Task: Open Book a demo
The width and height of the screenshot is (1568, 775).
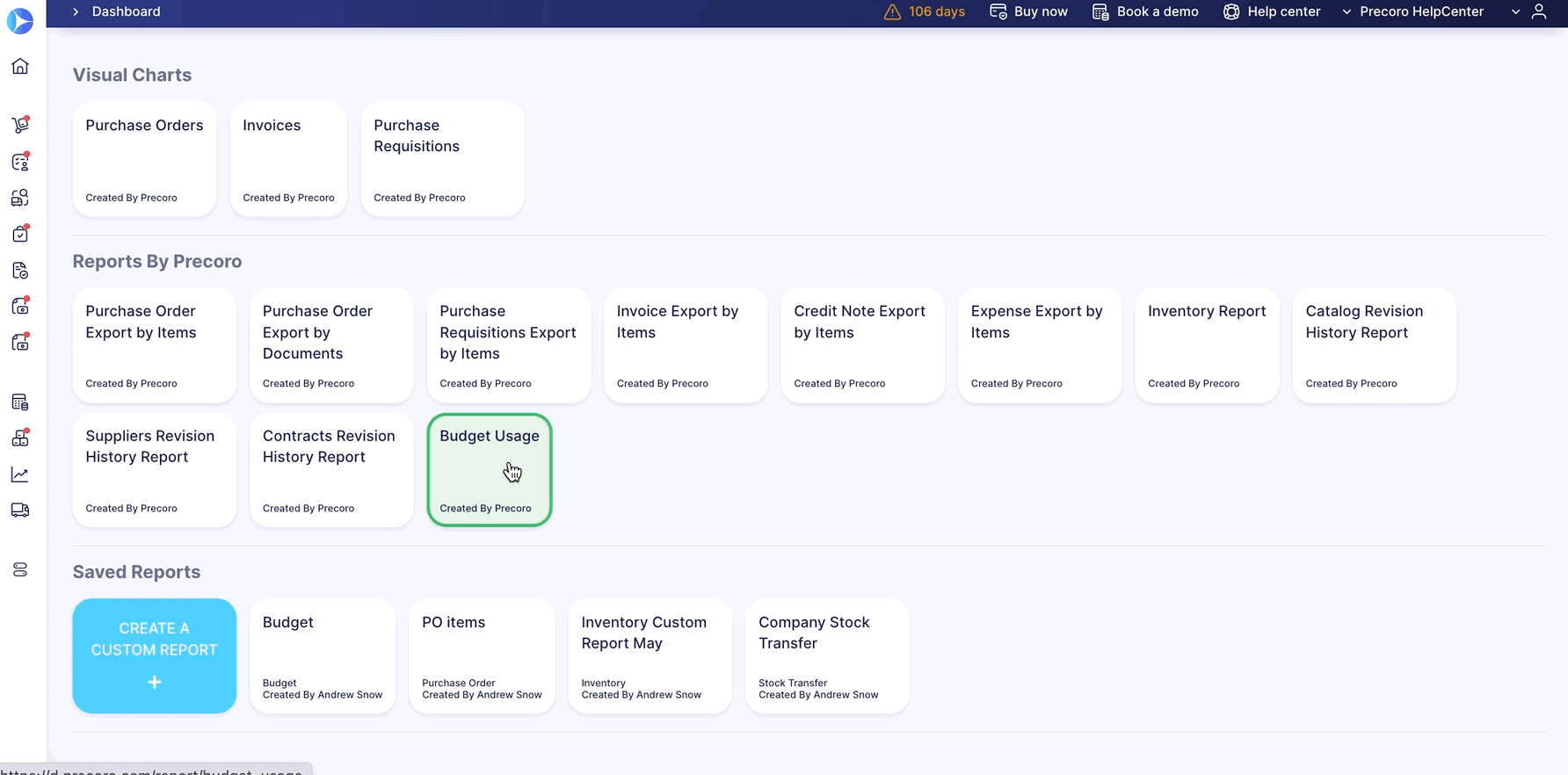Action: [1158, 11]
